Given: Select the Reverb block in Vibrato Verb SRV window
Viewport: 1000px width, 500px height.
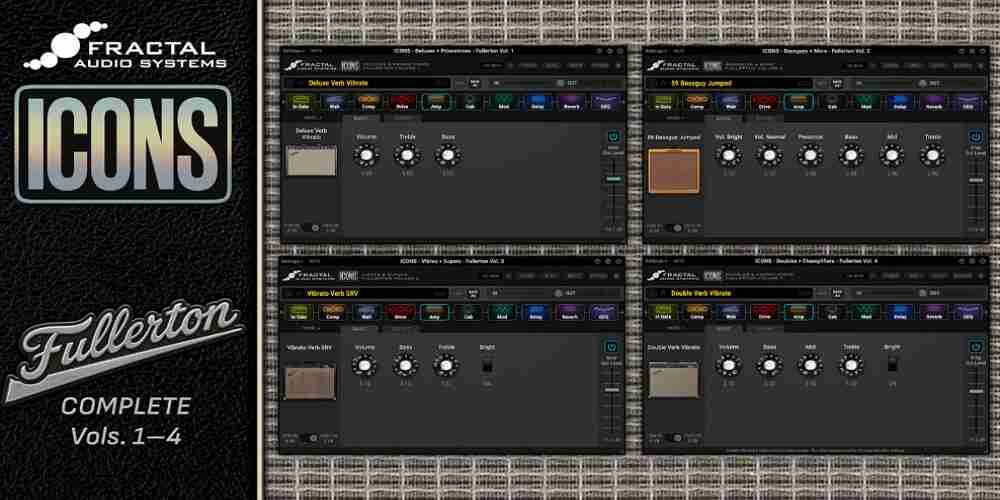Looking at the screenshot, I should coord(568,312).
